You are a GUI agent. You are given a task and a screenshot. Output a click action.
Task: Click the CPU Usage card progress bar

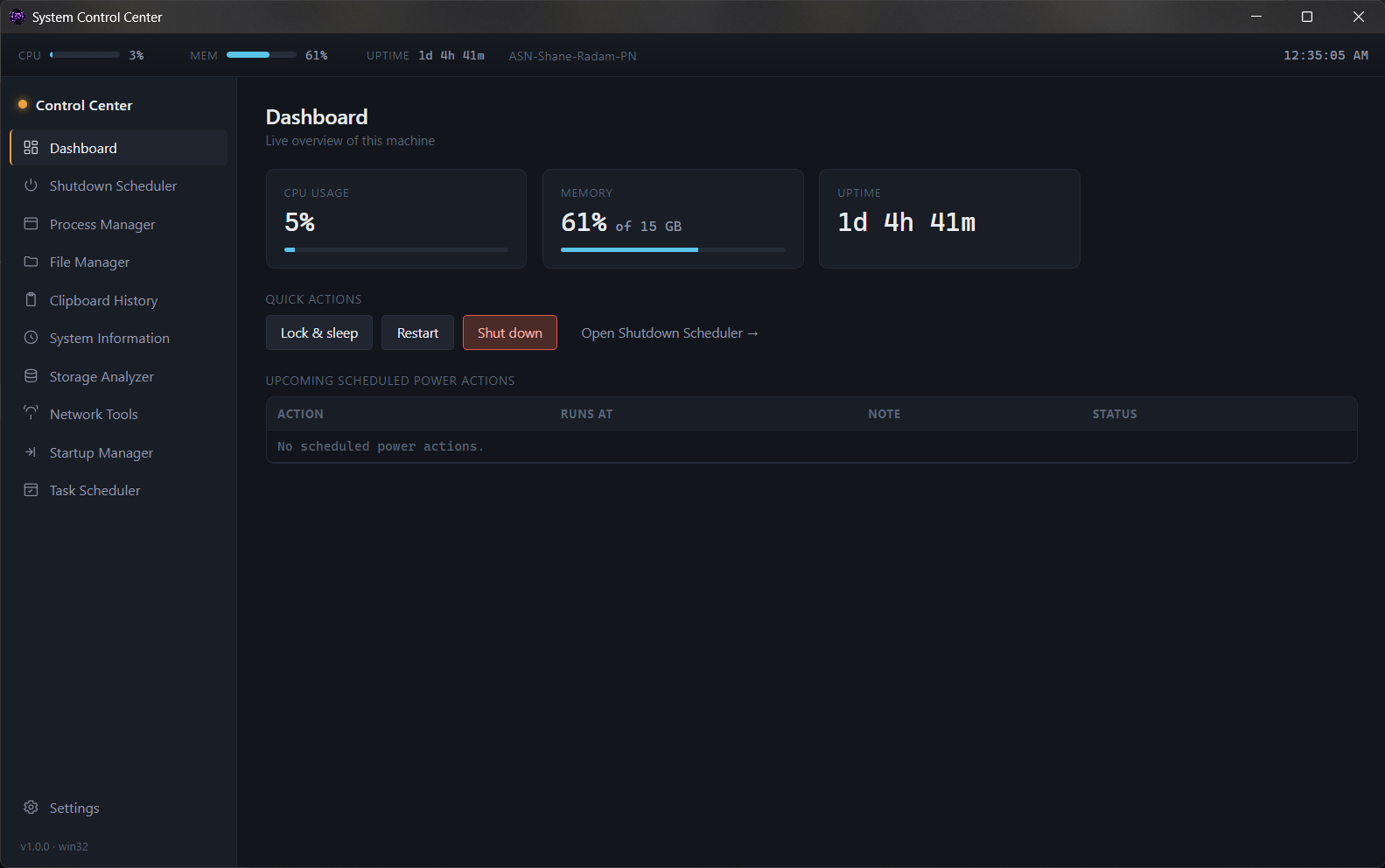[396, 249]
